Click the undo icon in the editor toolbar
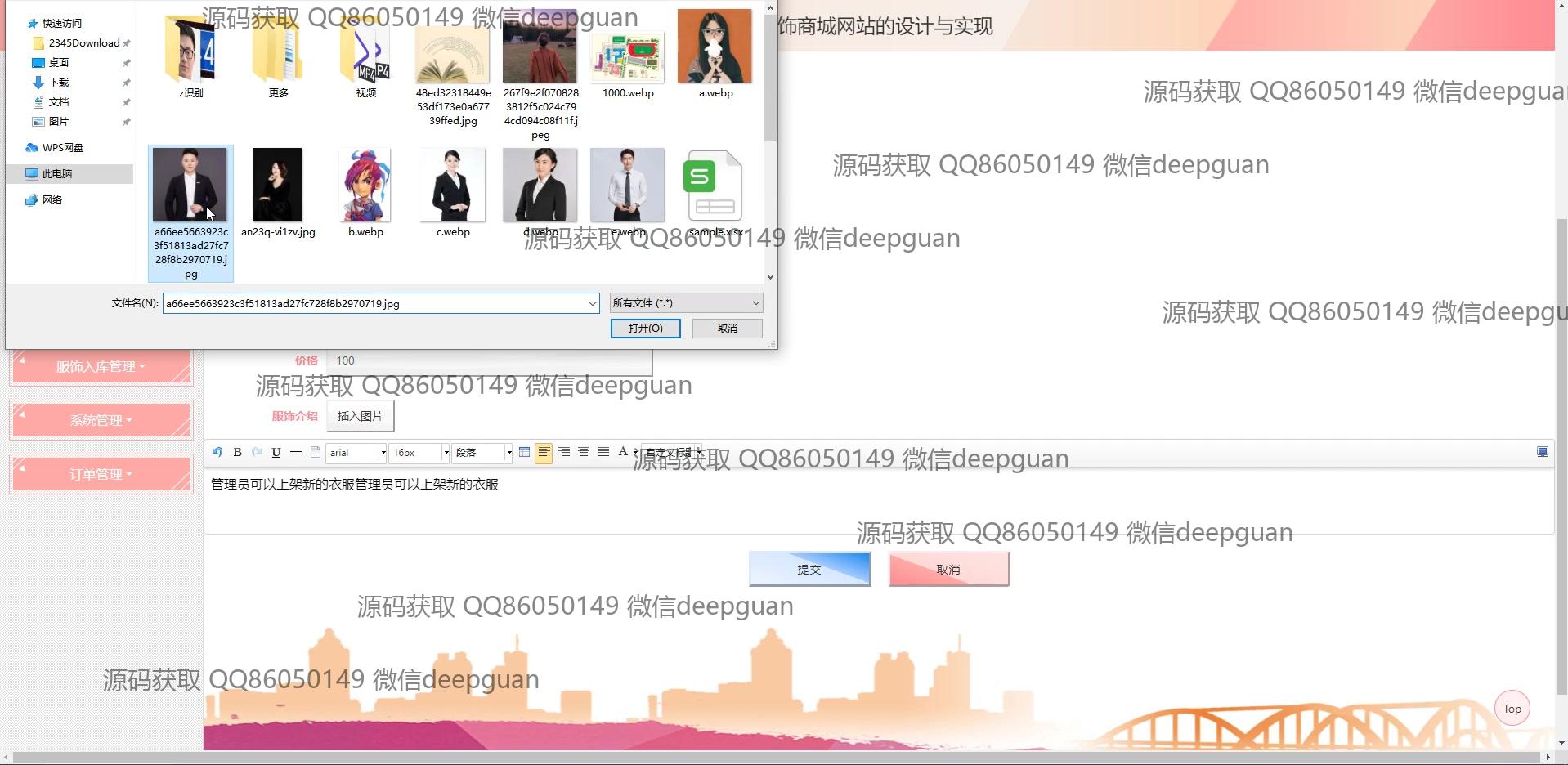This screenshot has height=765, width=1568. 217,452
